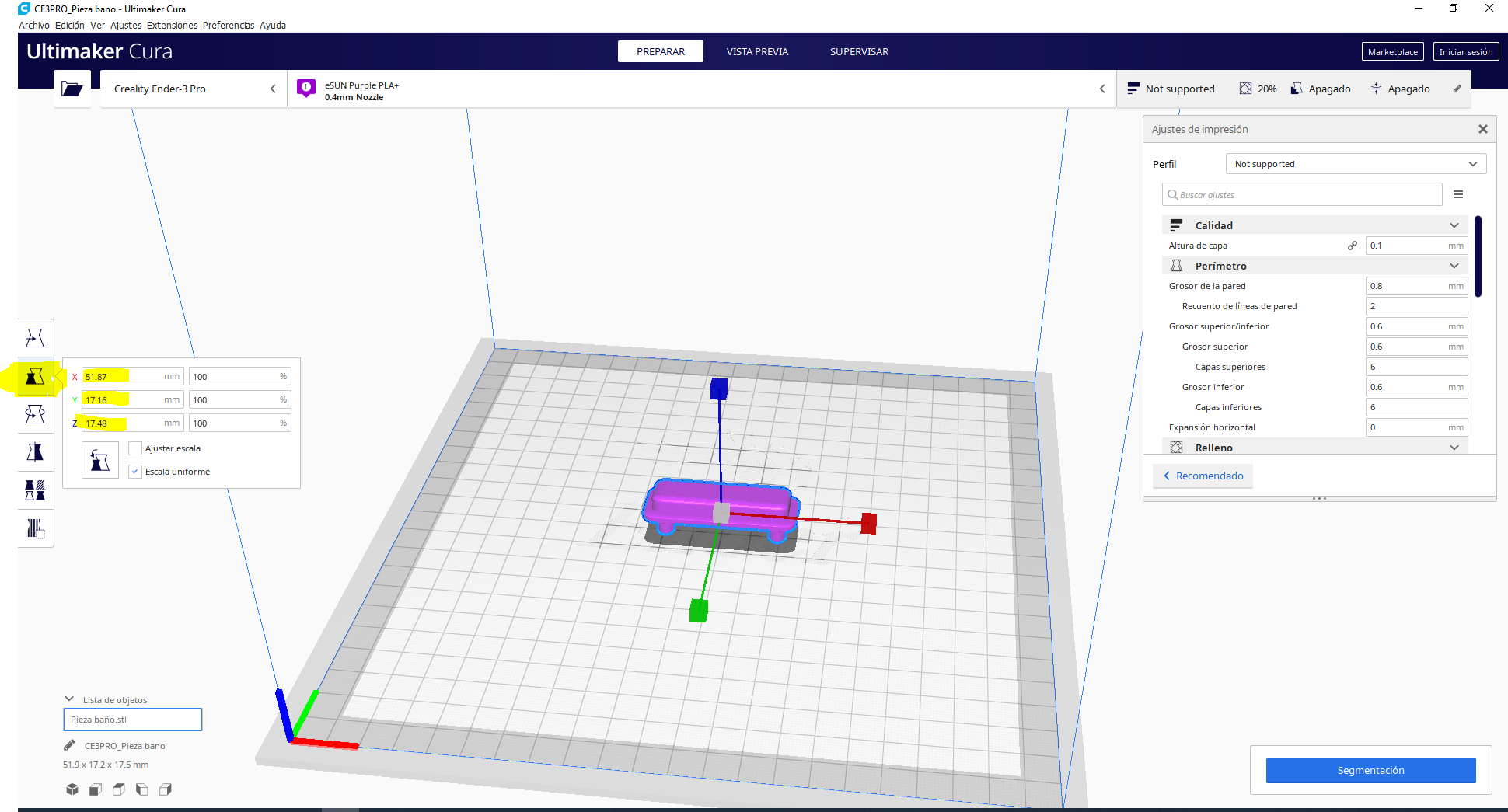The width and height of the screenshot is (1508, 812).
Task: Select Pieza baño.stl in object list
Action: 132,720
